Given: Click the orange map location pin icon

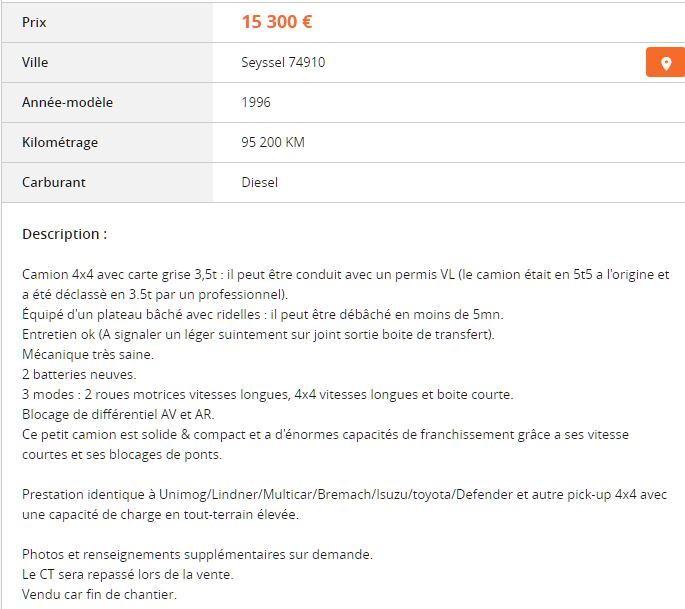Looking at the screenshot, I should (665, 62).
